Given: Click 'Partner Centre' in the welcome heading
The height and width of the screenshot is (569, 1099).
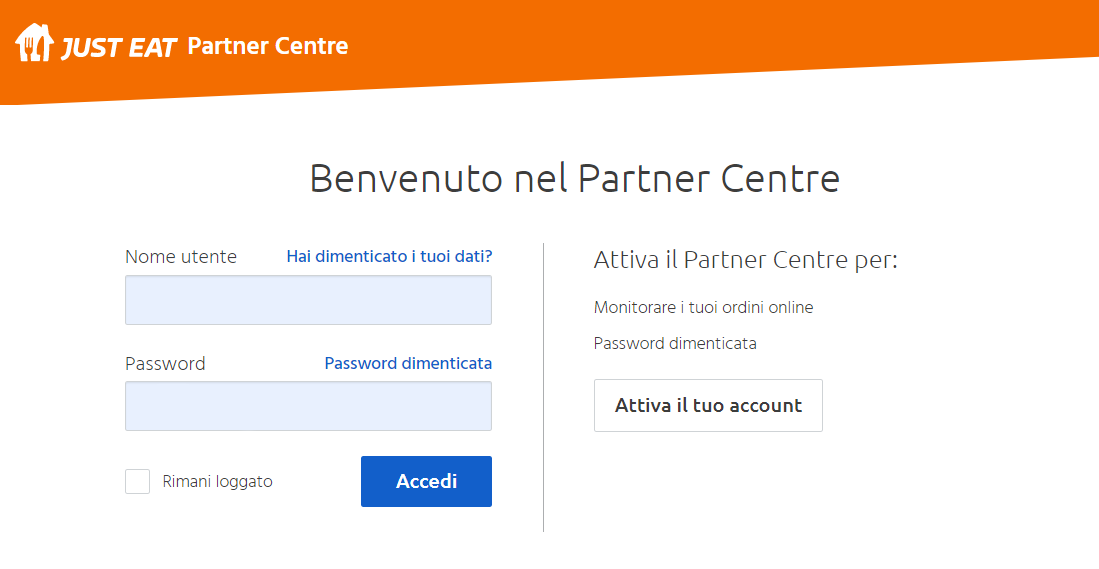Looking at the screenshot, I should tap(709, 179).
